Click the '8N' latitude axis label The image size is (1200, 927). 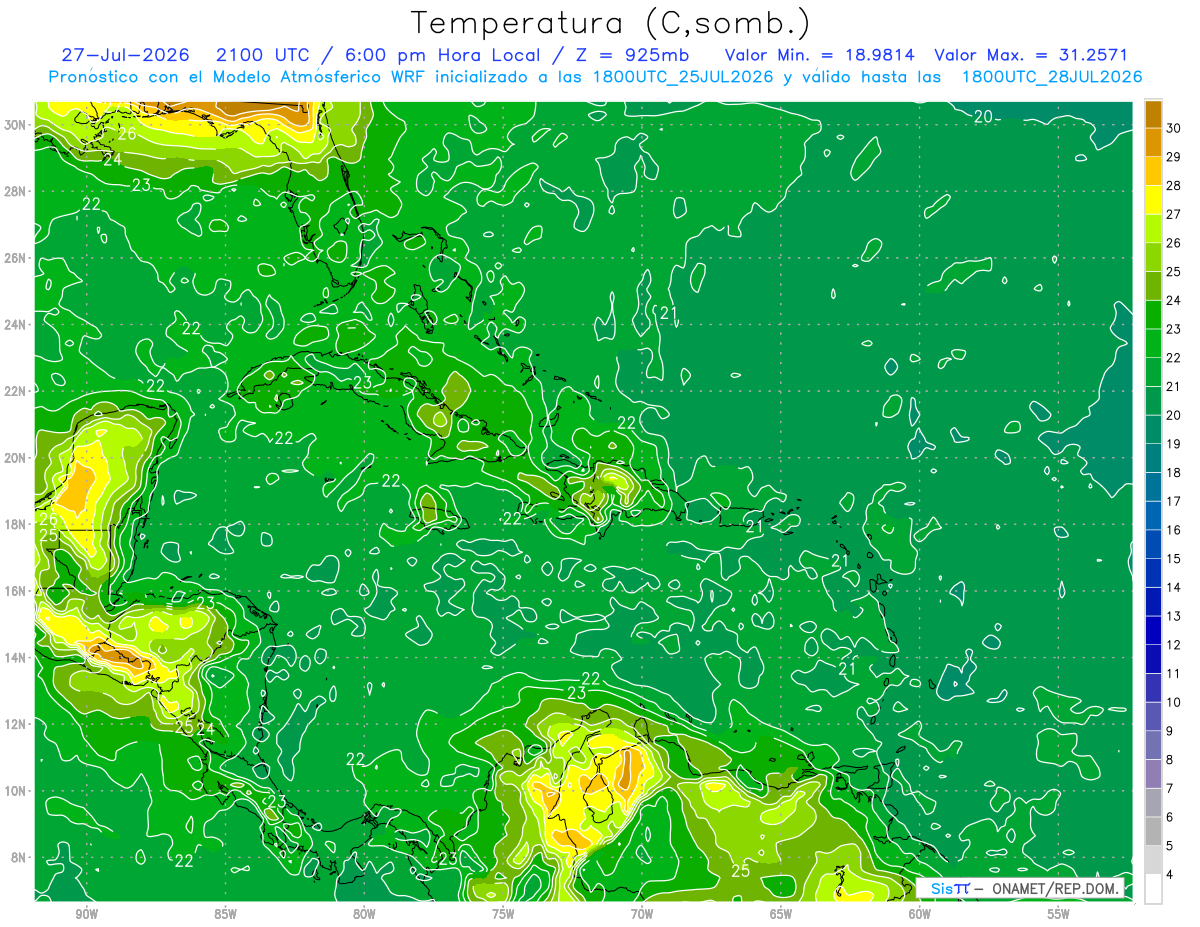point(20,857)
